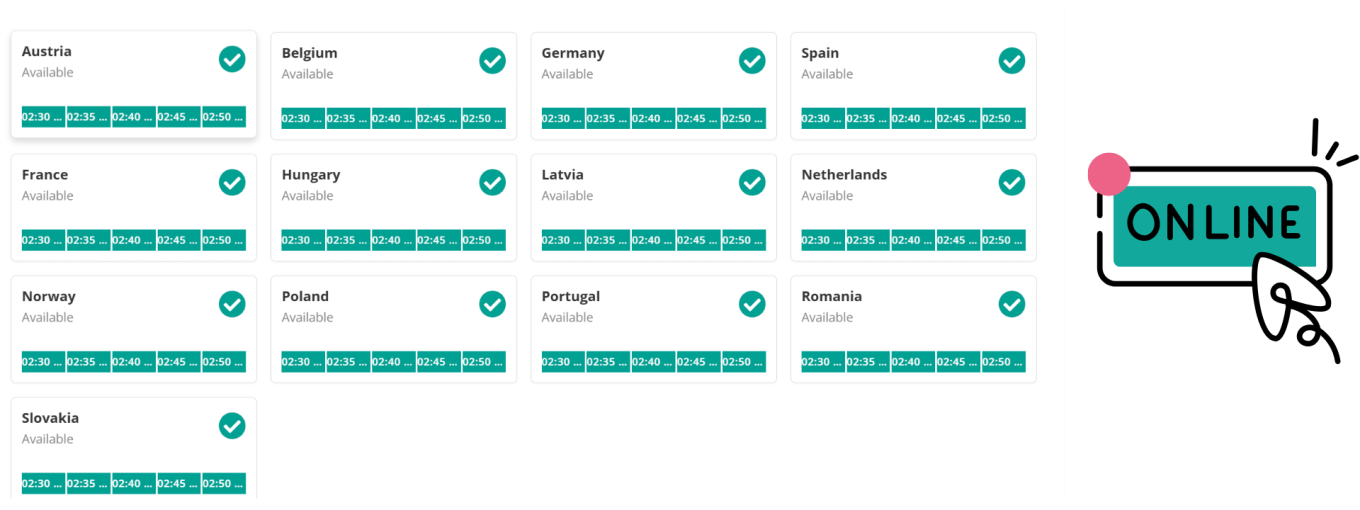The width and height of the screenshot is (1360, 510).
Task: Select the 02:50 time slot for Belgium
Action: point(483,119)
